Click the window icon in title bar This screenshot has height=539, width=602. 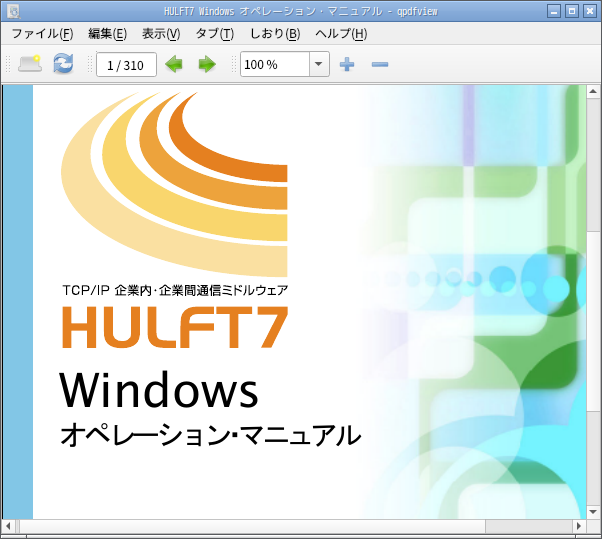point(14,11)
